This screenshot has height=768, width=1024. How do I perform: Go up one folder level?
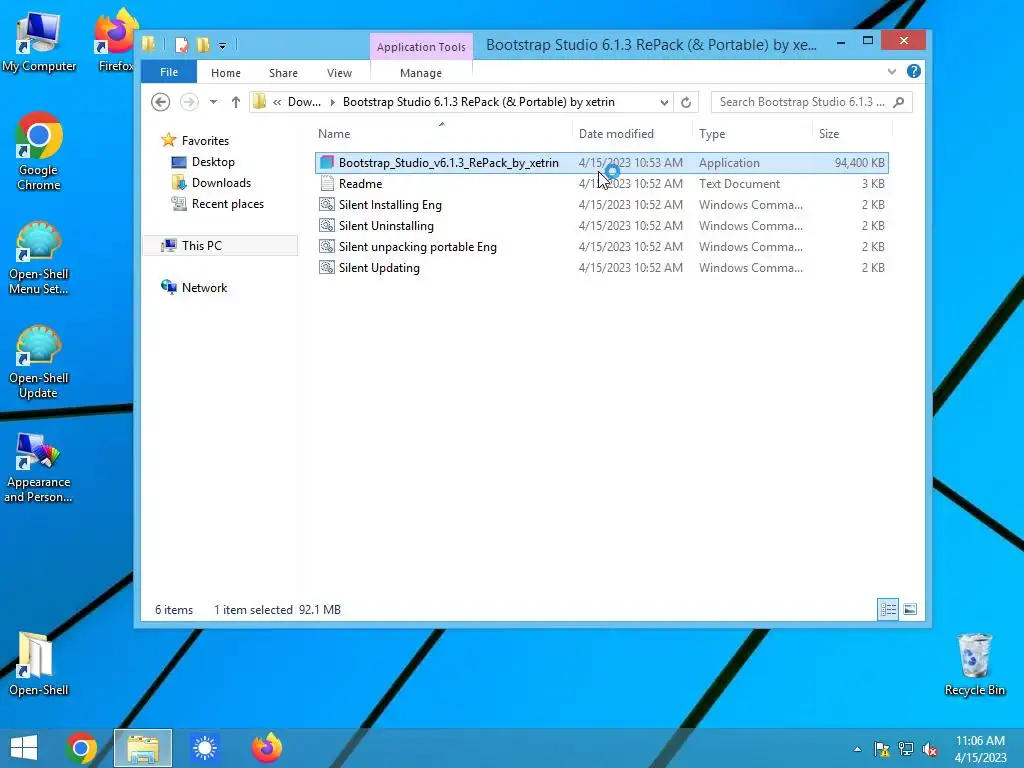click(x=236, y=102)
